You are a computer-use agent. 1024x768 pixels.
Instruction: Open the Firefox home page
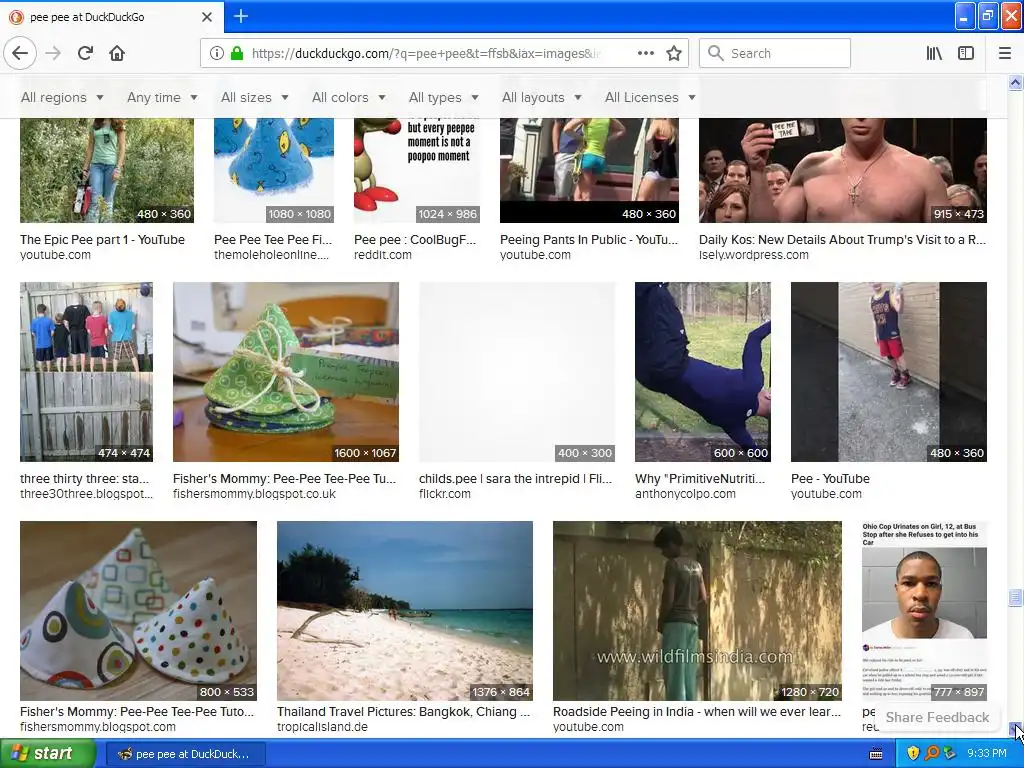pyautogui.click(x=117, y=54)
